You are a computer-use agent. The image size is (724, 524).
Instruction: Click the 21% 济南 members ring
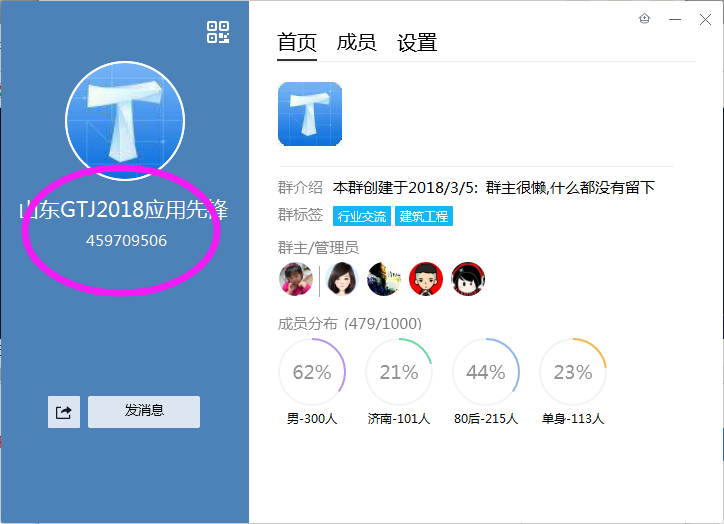tap(399, 372)
